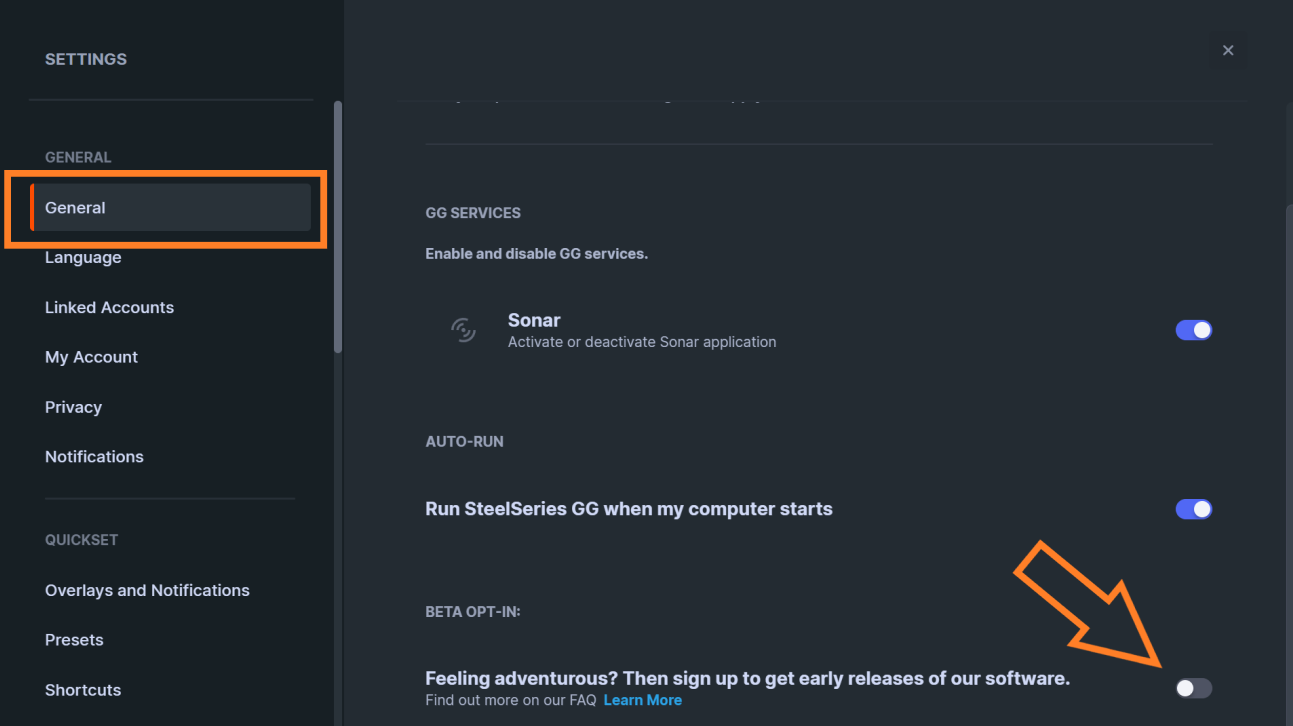This screenshot has height=726, width=1293.
Task: Click the Feeling adventurous beta description text
Action: 747,678
